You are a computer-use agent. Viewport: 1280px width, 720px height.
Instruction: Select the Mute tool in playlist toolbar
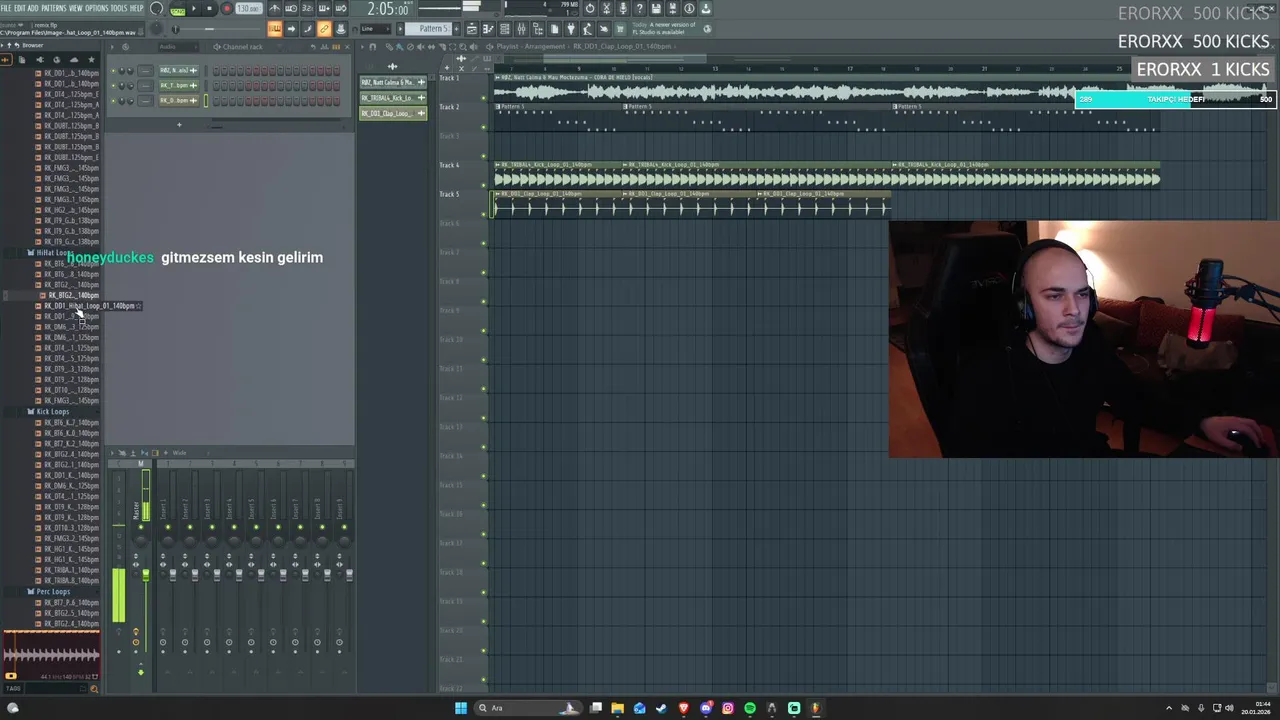421,47
